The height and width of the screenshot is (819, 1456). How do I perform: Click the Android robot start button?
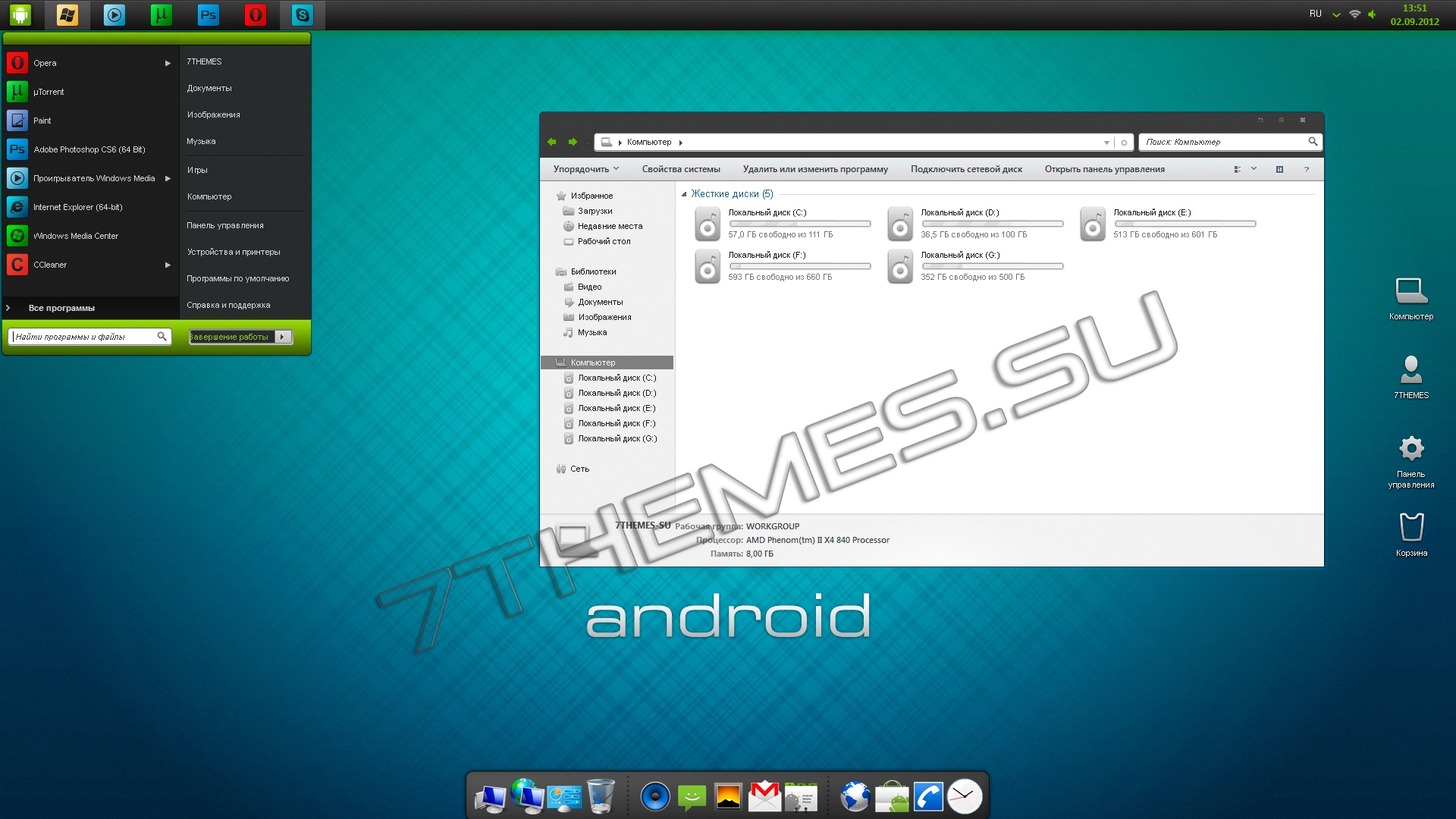[20, 14]
